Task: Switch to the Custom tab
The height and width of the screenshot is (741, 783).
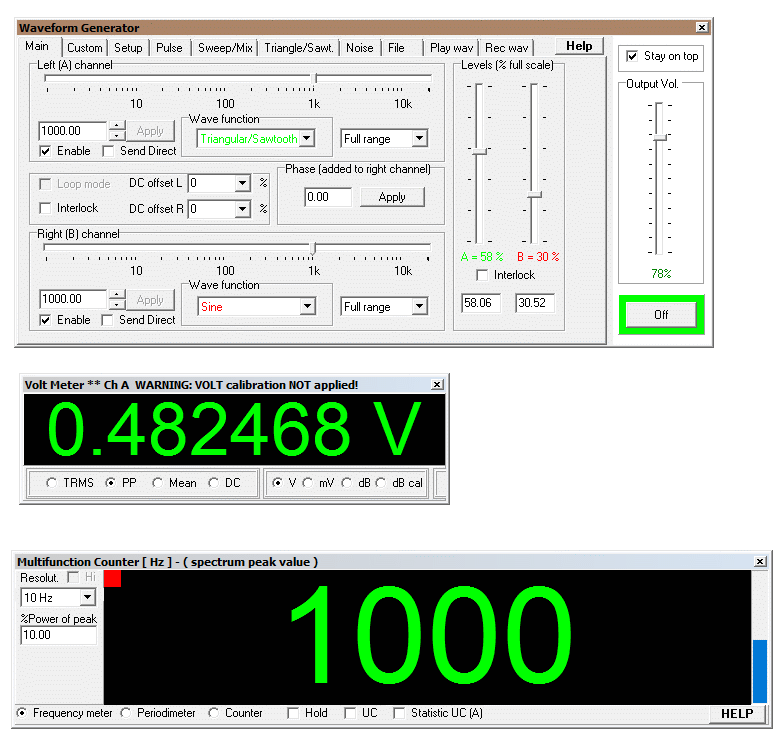Action: pos(84,48)
